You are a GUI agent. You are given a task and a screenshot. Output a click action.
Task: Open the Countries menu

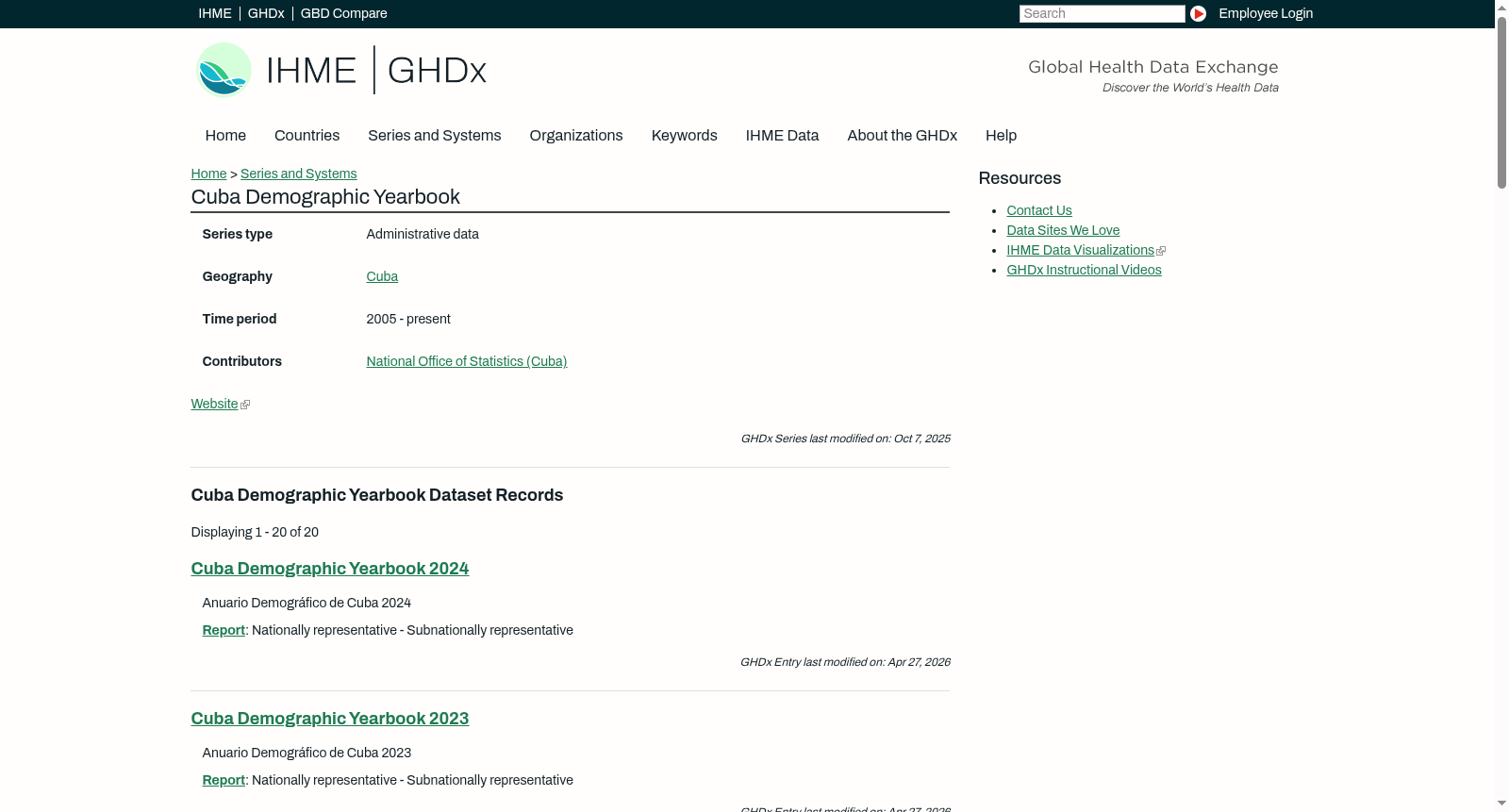tap(307, 136)
